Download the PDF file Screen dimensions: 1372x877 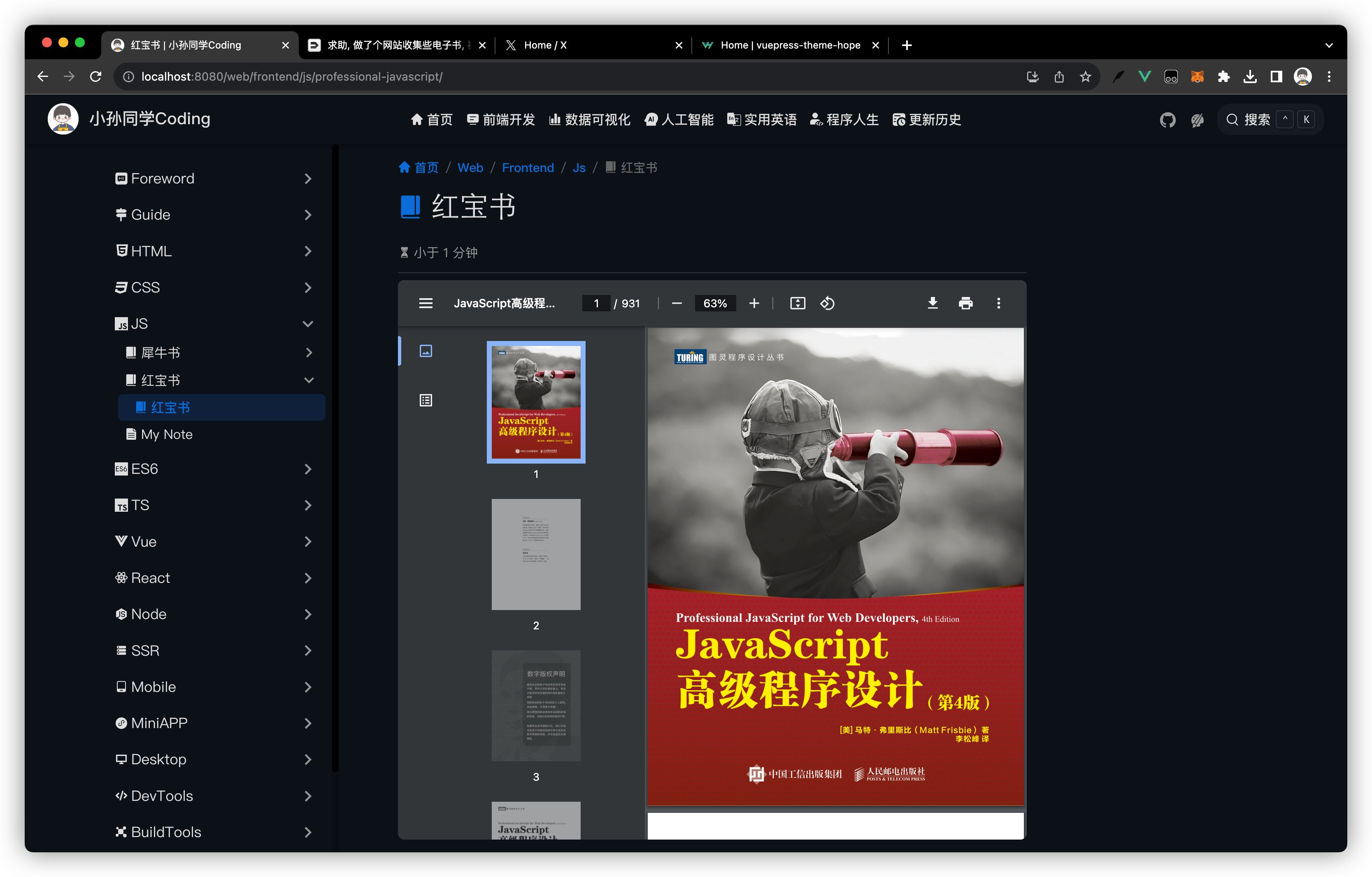(933, 303)
